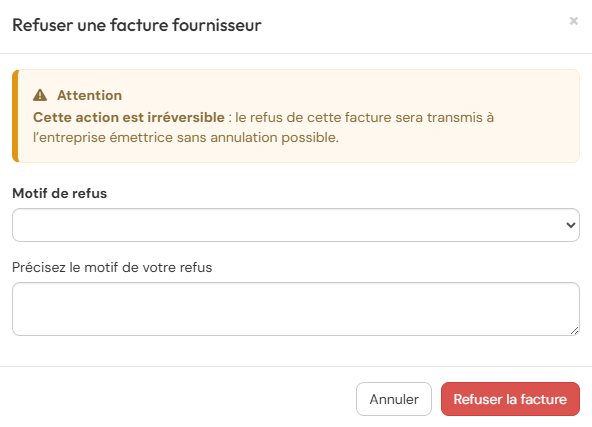Click empty footer area left of Annuler
592x427 pixels.
(177, 399)
